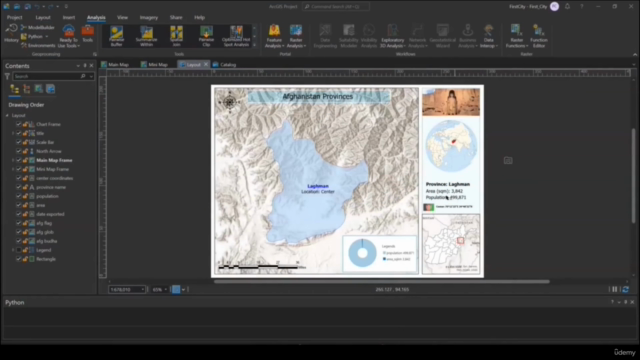
Task: Open Optimized Hot Spot Analysis tool
Action: point(236,36)
